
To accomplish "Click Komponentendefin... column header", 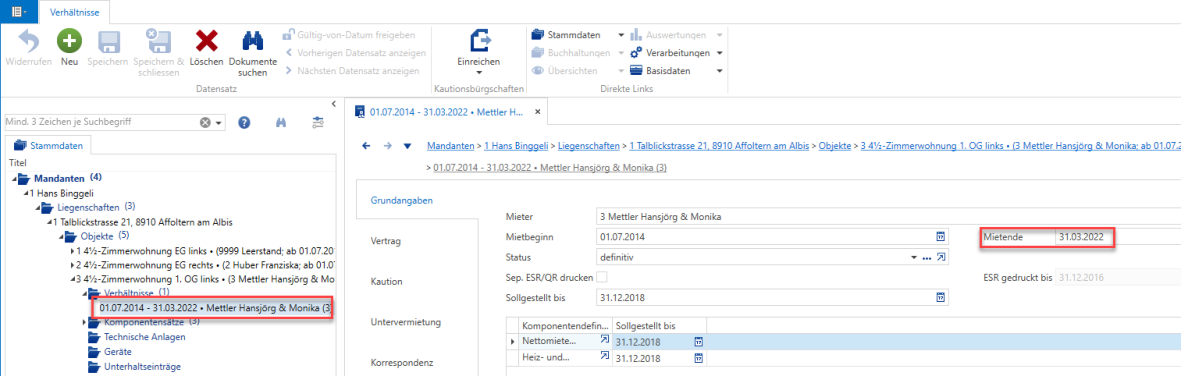I will point(565,325).
